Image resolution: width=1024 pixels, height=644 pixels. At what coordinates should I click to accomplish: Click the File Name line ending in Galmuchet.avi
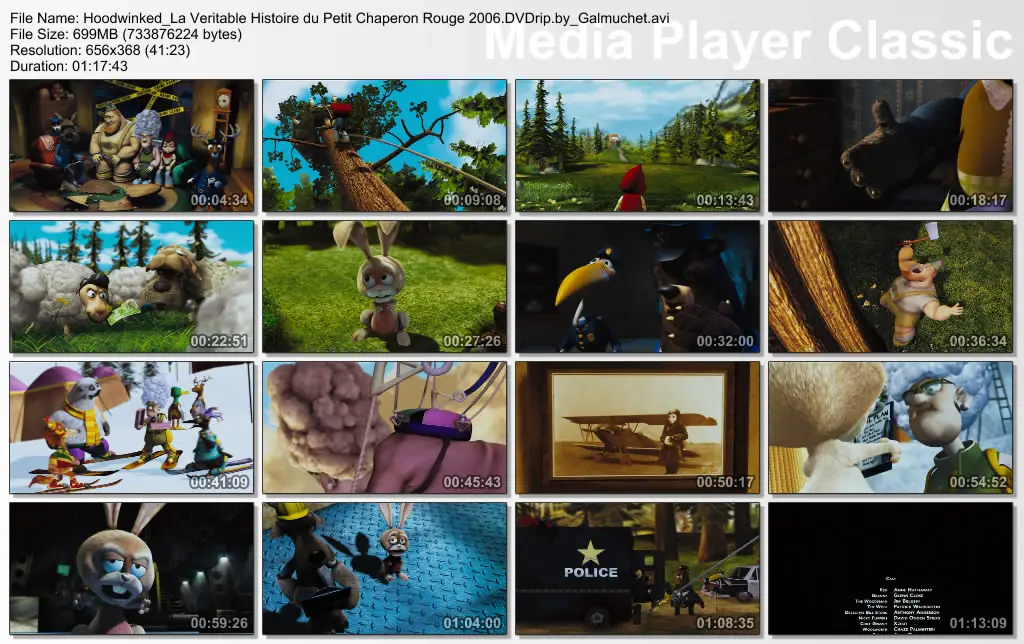[340, 18]
